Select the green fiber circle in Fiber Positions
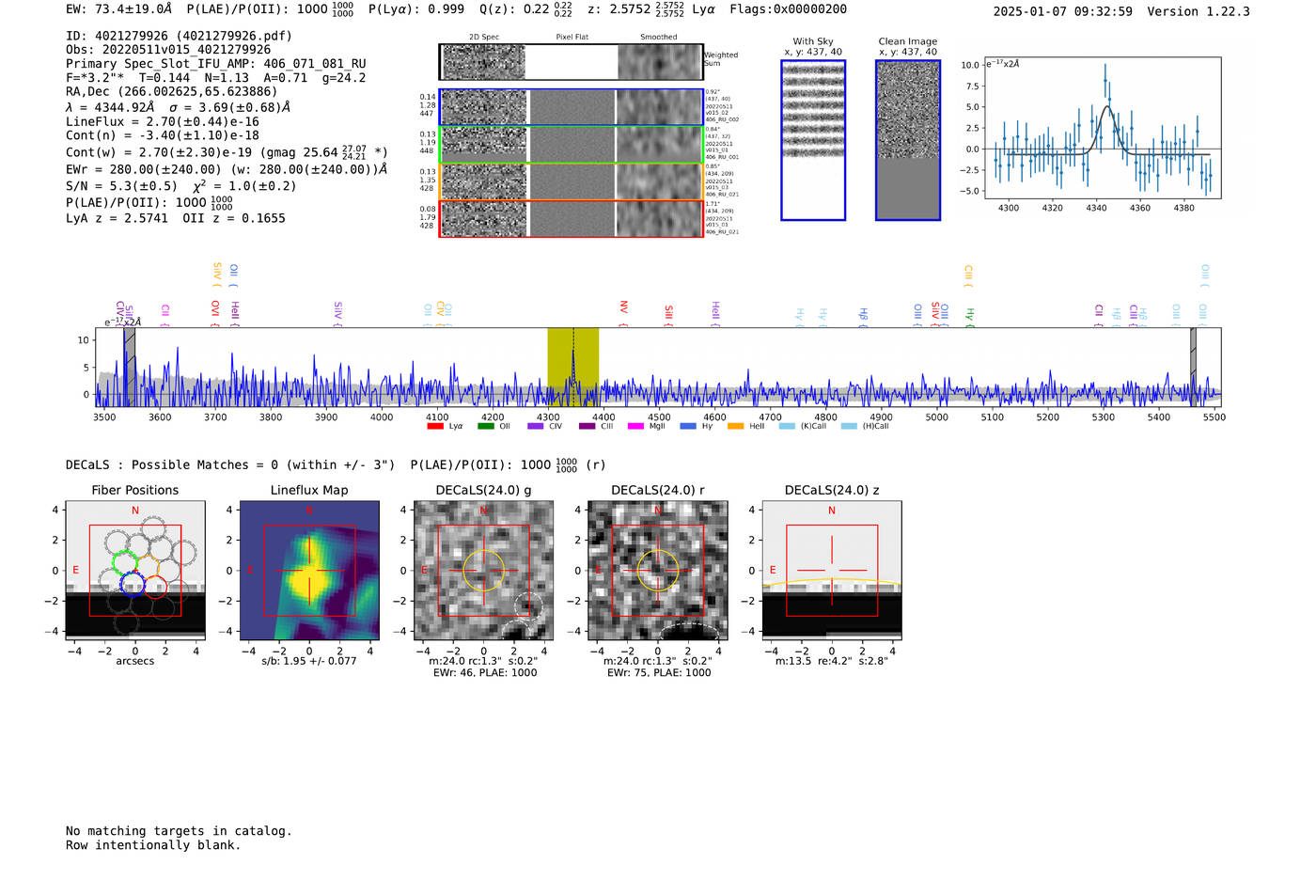The image size is (1316, 896). click(x=125, y=563)
